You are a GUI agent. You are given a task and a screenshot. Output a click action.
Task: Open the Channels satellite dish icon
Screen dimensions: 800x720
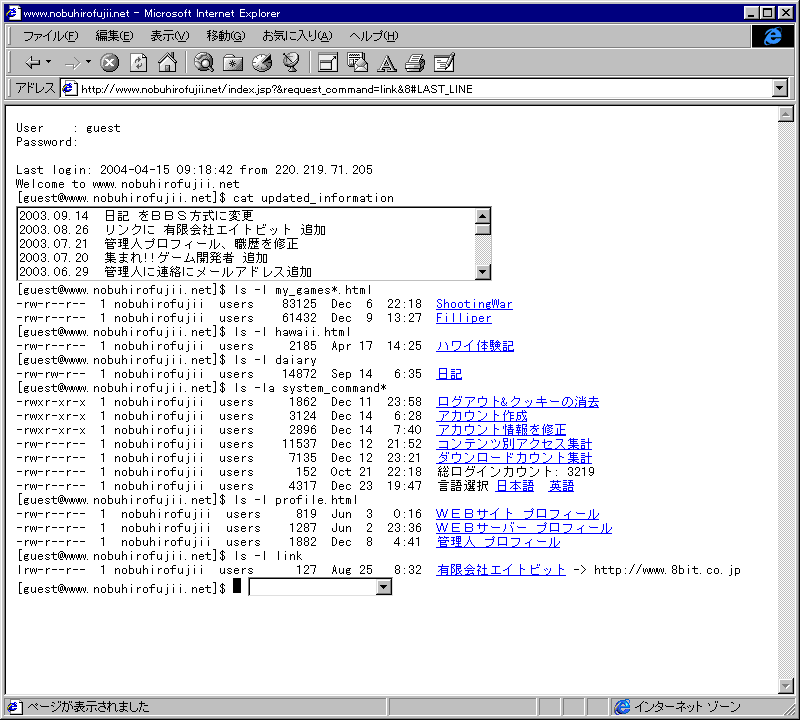tap(291, 63)
